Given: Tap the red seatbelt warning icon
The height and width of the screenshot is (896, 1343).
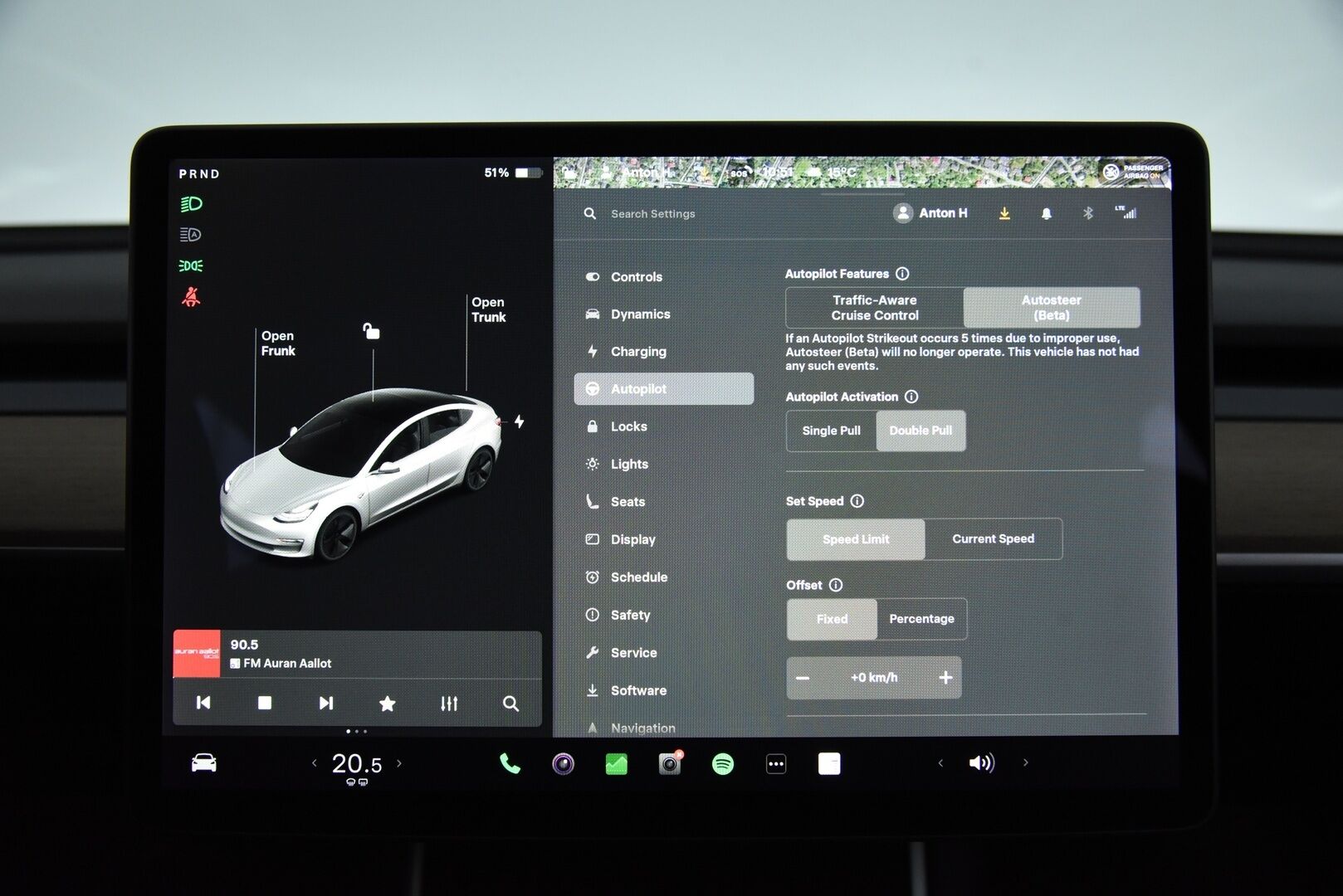Looking at the screenshot, I should pos(191,296).
